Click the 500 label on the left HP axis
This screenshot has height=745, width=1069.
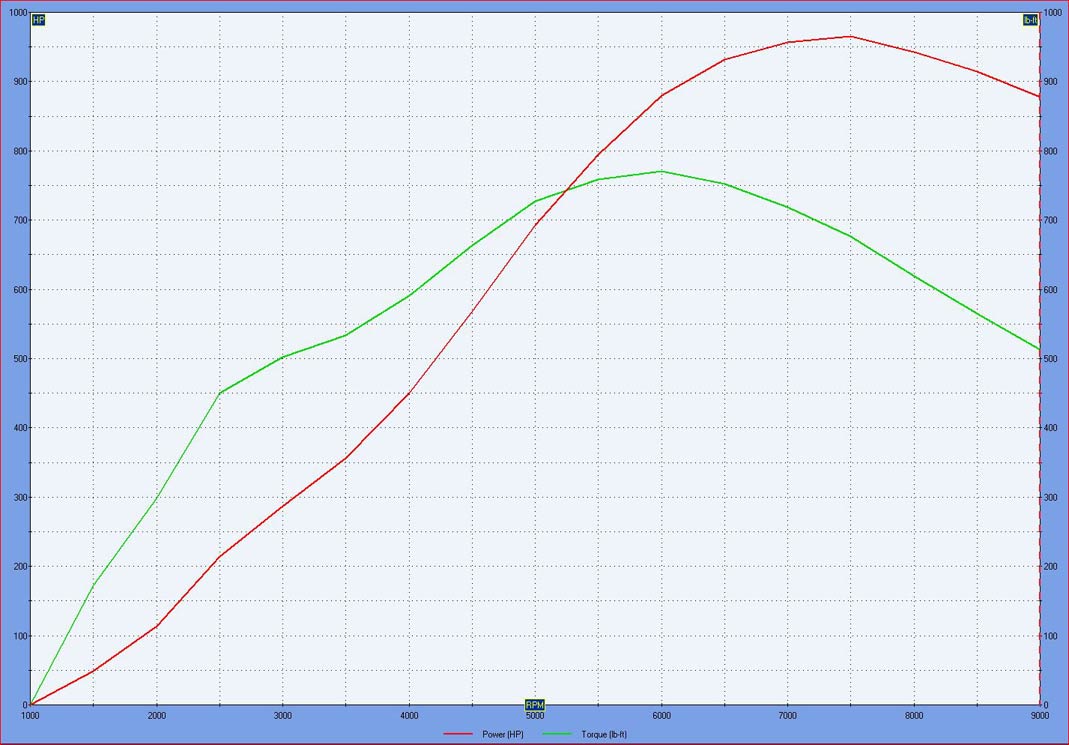[19, 359]
